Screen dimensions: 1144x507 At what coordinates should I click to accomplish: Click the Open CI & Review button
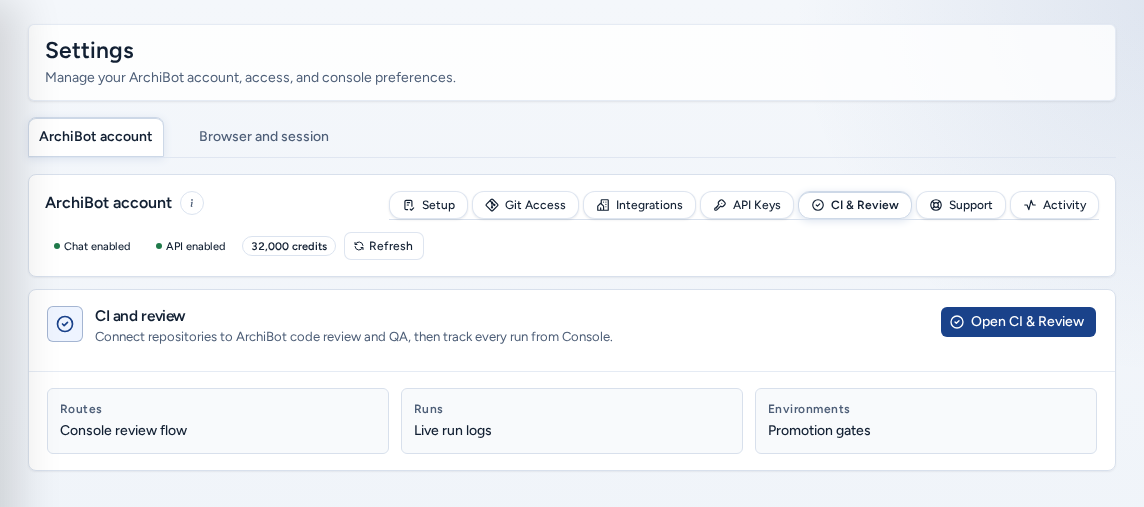pos(1018,322)
